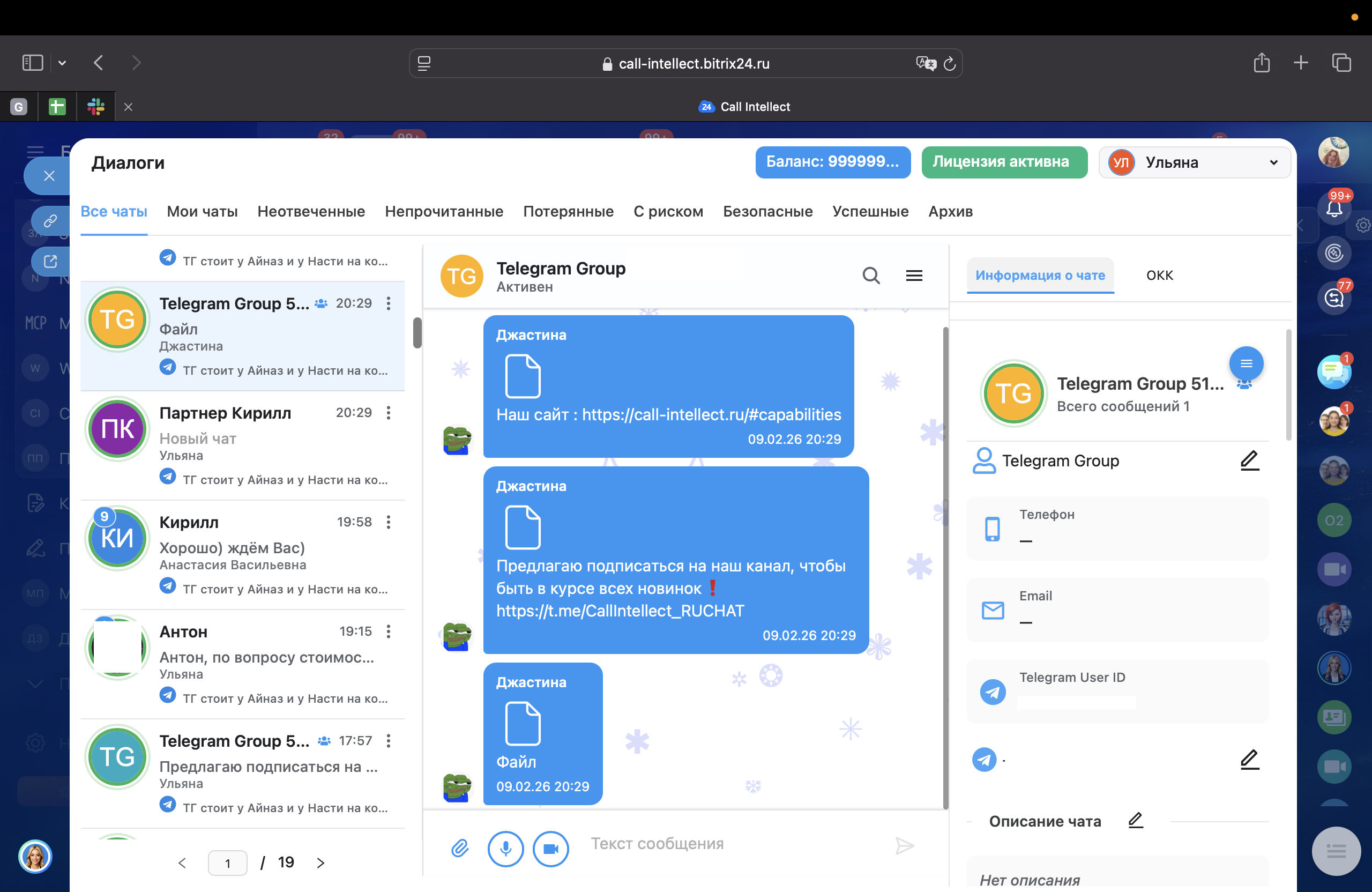1372x892 pixels.
Task: Open three-dot menu for Кирилл chat
Action: pos(389,523)
